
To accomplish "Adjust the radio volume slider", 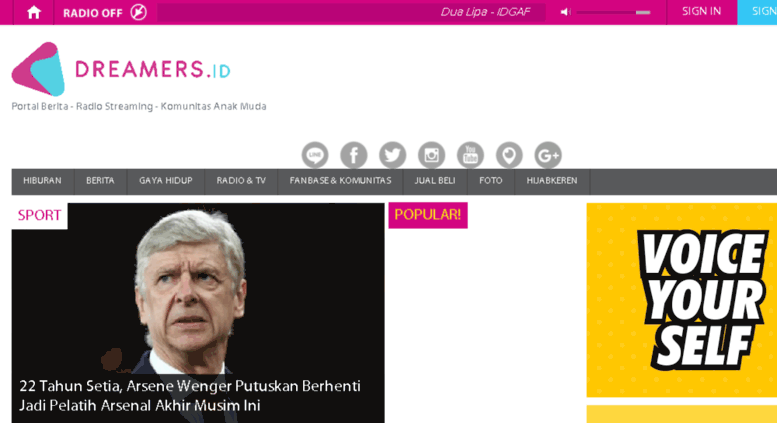I will [x=613, y=12].
